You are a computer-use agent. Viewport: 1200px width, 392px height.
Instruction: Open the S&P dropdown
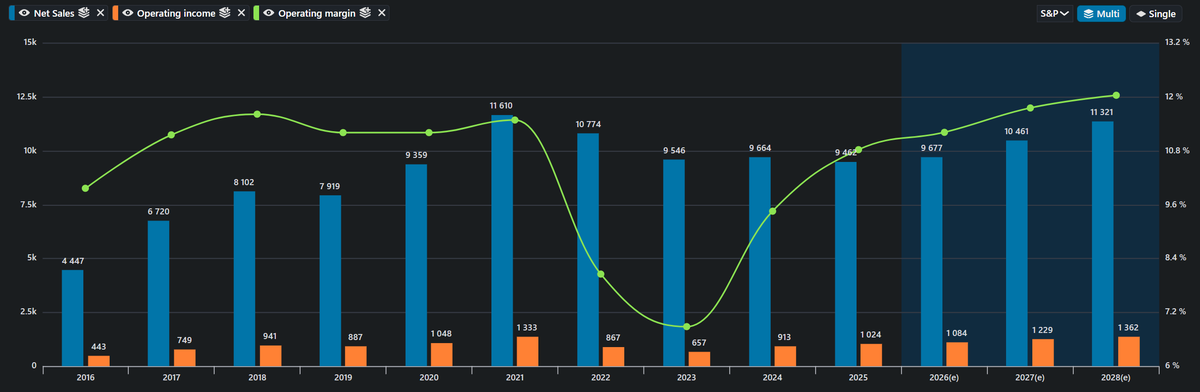(1054, 14)
